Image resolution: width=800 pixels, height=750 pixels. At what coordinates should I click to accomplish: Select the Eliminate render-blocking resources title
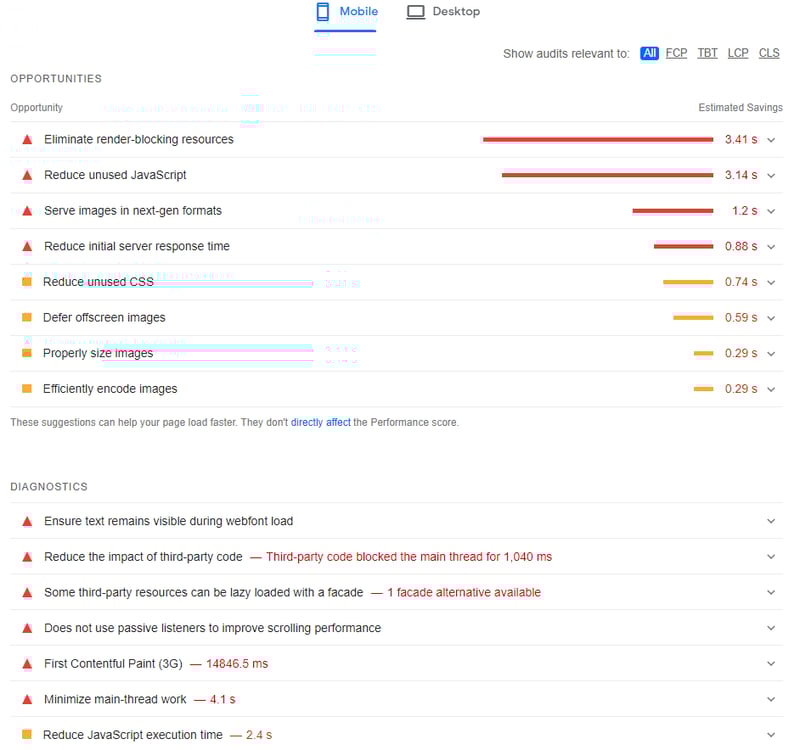click(x=139, y=139)
